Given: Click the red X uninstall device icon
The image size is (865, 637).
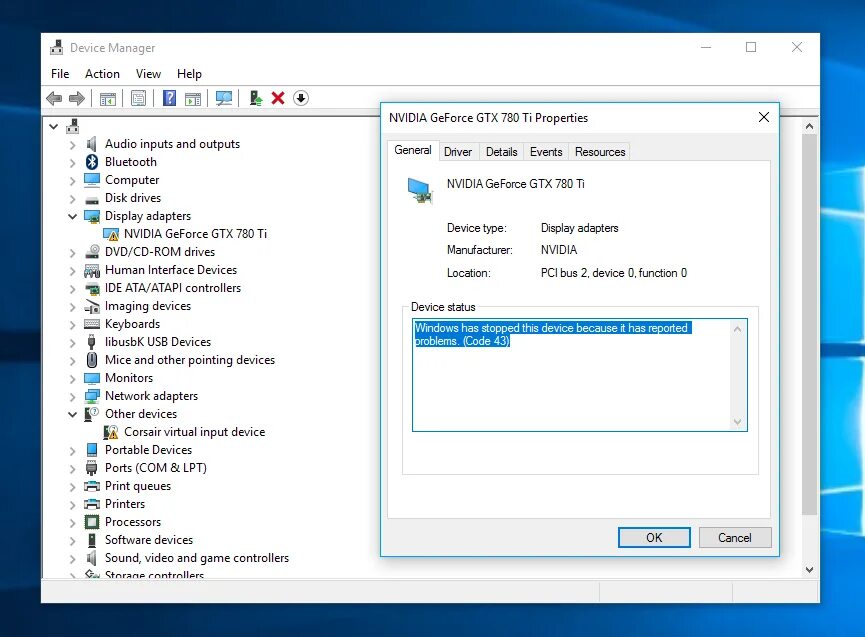Looking at the screenshot, I should (278, 98).
